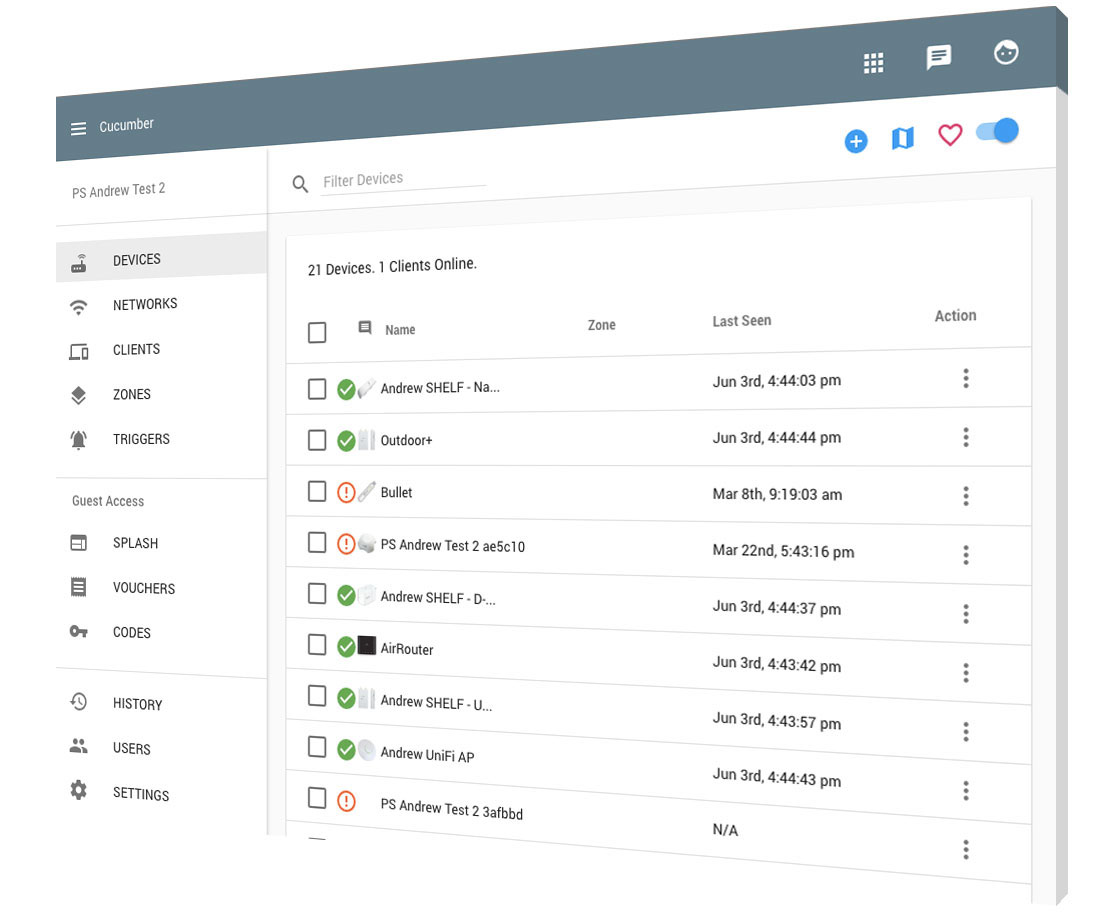Click the orange alert status icon for Bullet

(x=346, y=492)
